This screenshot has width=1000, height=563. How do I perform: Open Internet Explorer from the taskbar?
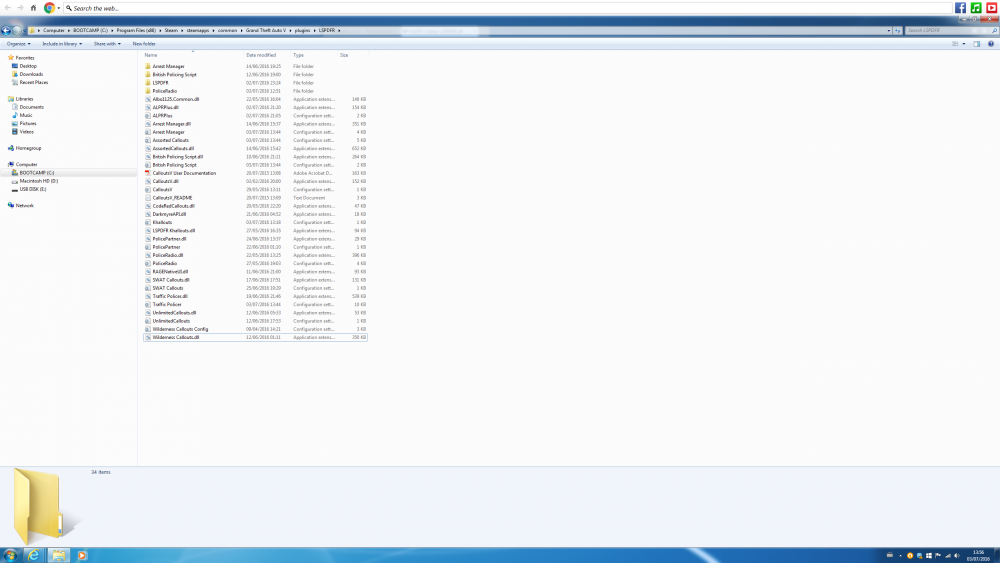(x=33, y=555)
